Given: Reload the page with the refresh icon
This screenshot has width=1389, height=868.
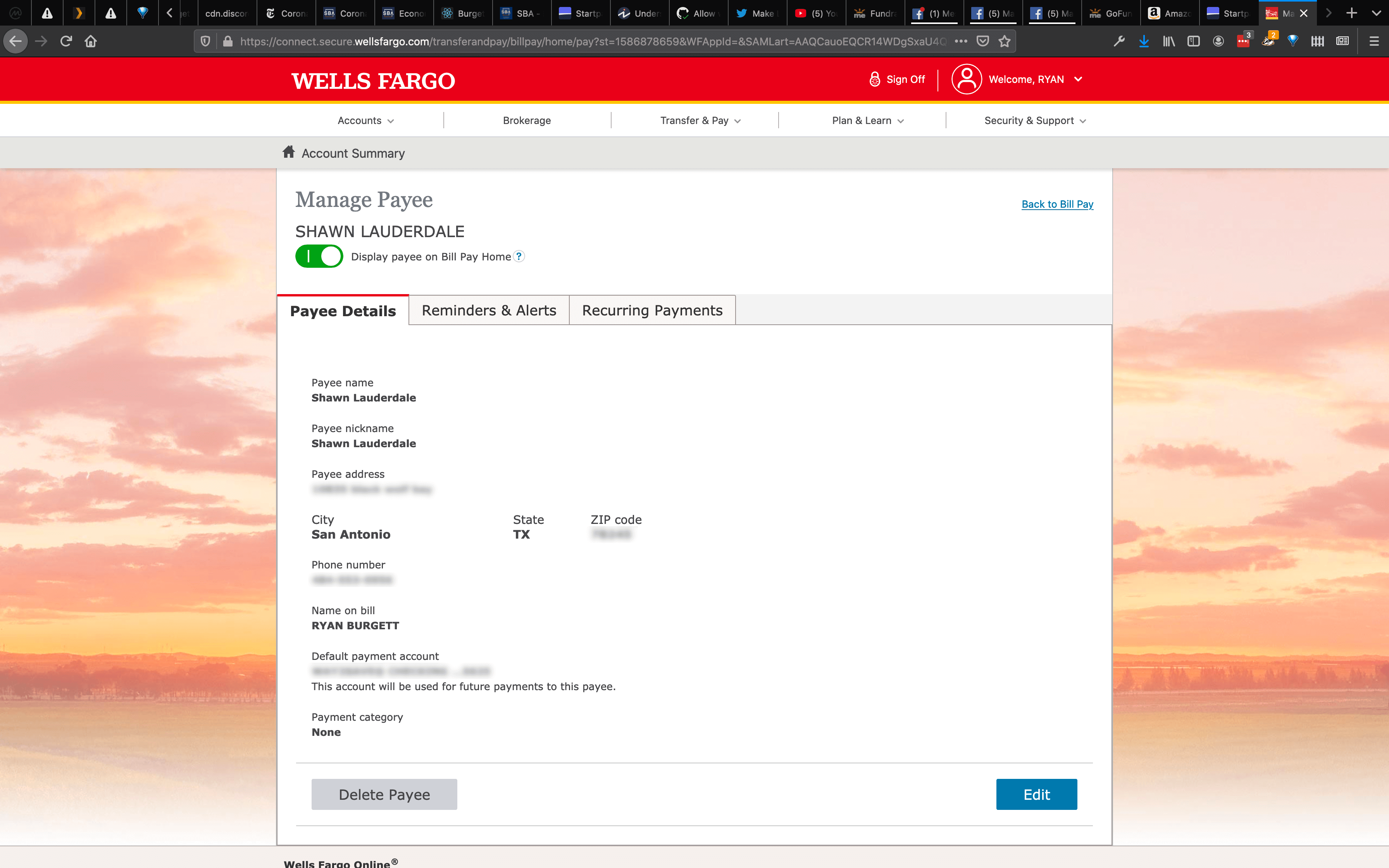Looking at the screenshot, I should click(x=66, y=41).
